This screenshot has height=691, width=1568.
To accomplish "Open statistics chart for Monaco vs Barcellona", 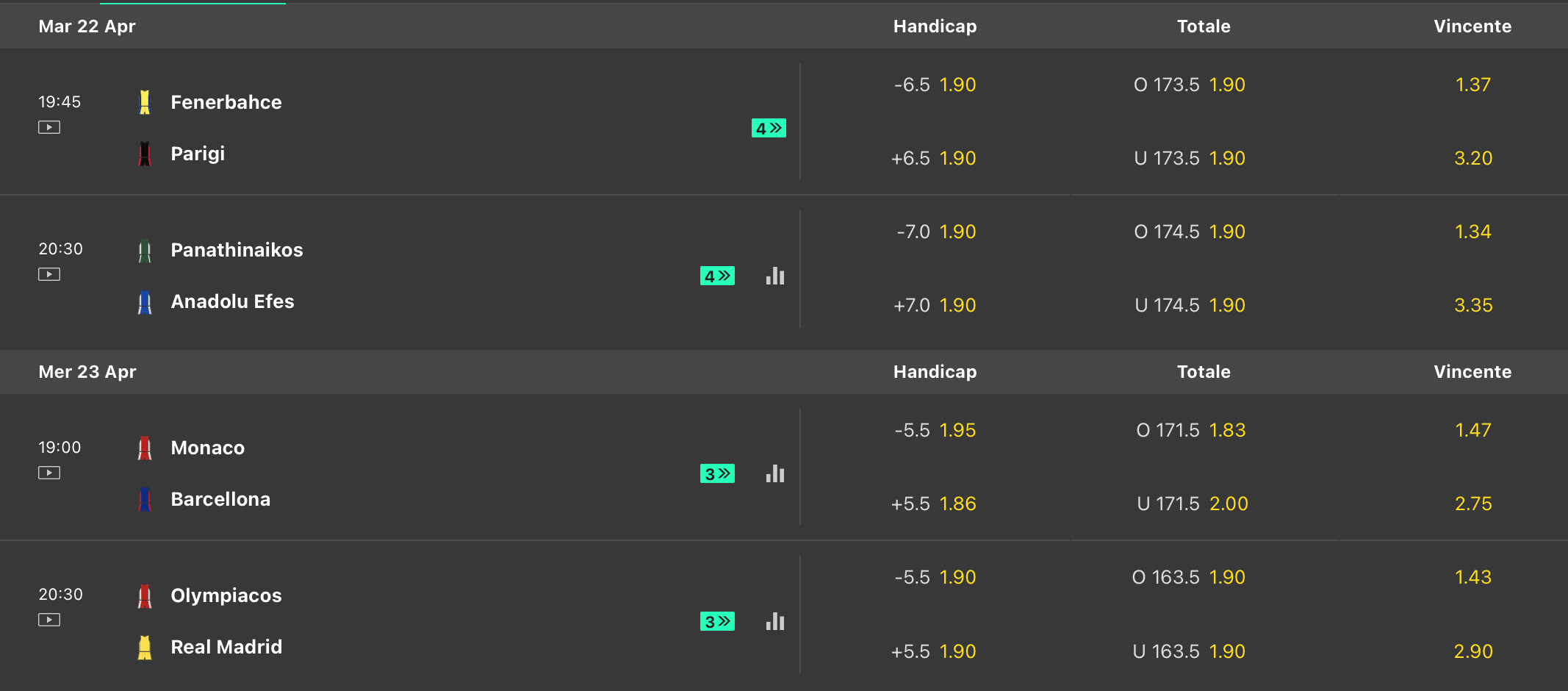I will 775,474.
